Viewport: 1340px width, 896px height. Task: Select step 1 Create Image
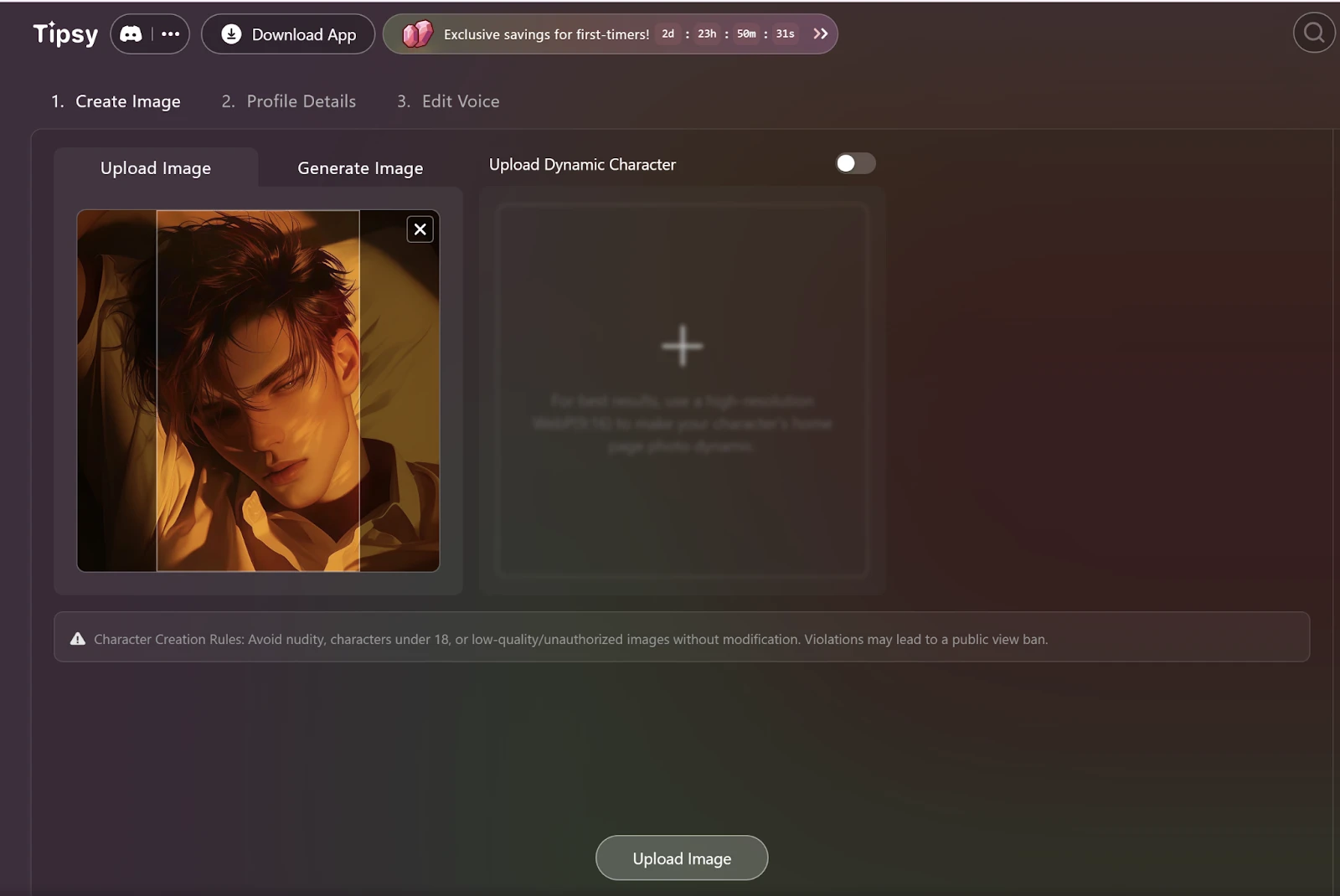coord(116,101)
